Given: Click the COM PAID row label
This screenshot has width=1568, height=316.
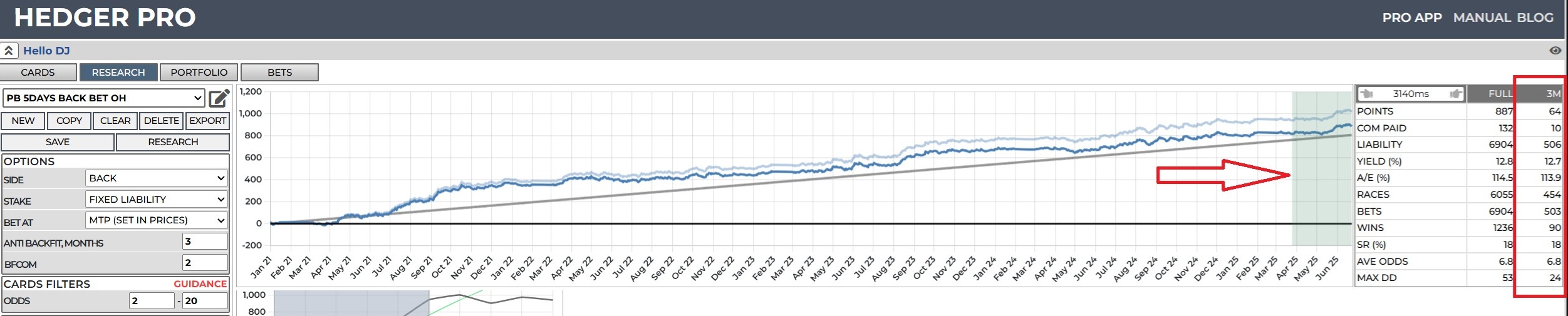Looking at the screenshot, I should click(1381, 128).
